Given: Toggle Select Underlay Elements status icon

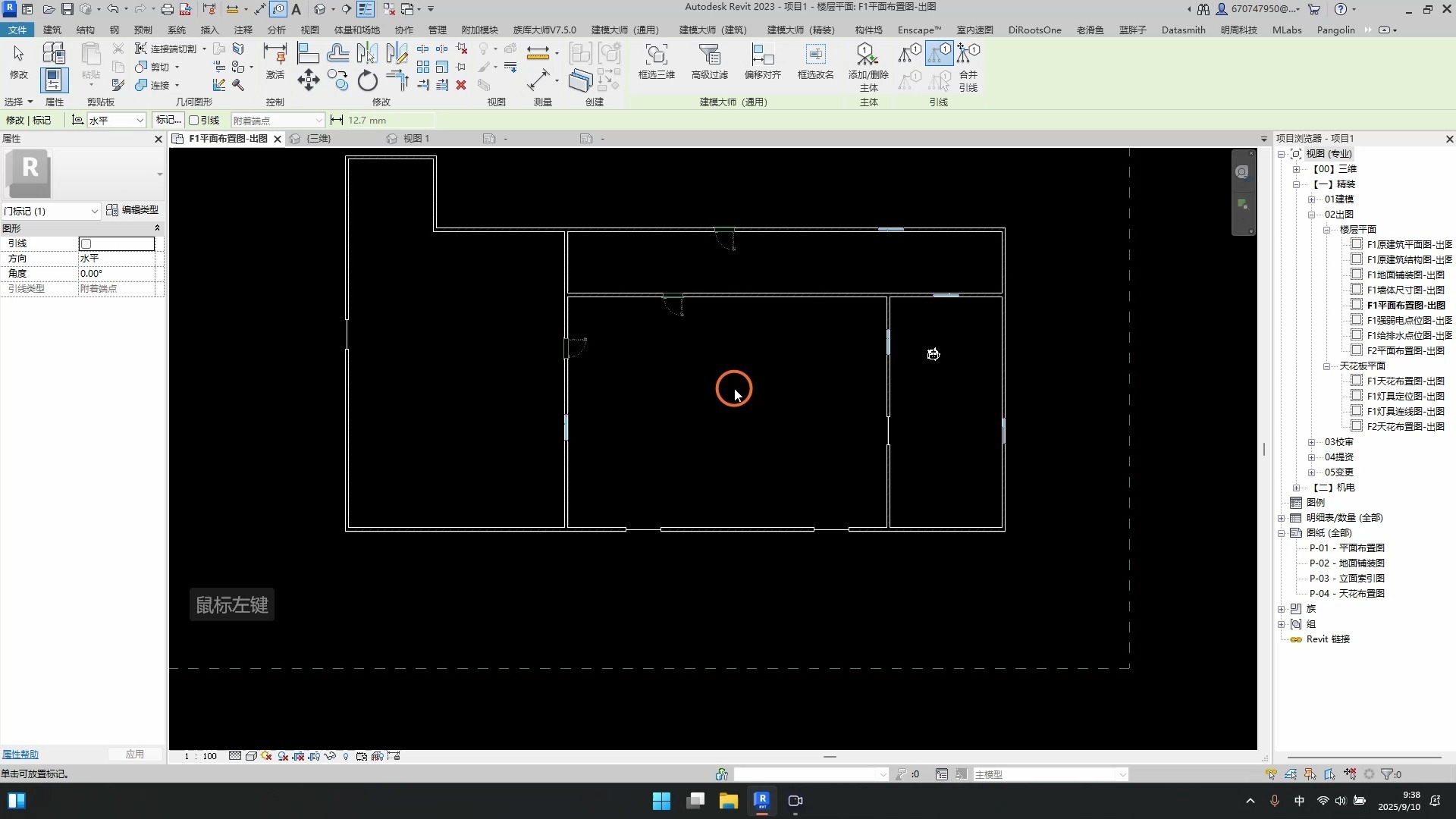Looking at the screenshot, I should (x=1291, y=774).
